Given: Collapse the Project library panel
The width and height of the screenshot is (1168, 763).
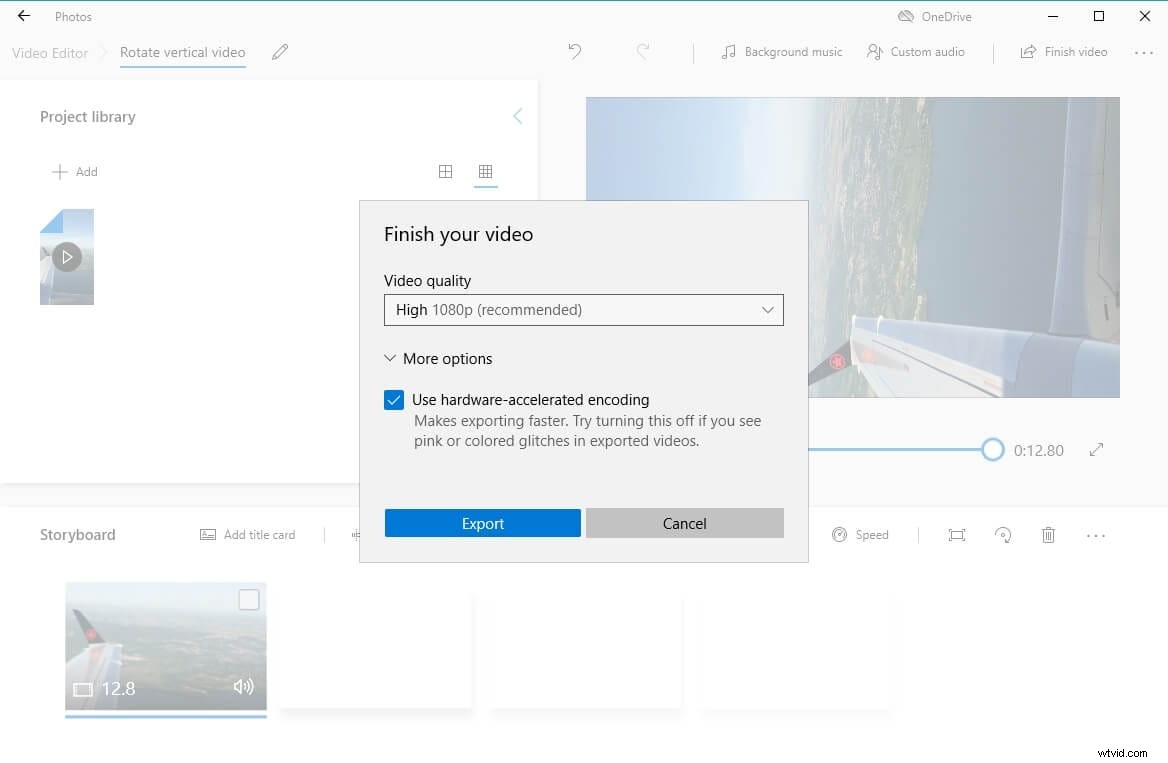Looking at the screenshot, I should (517, 115).
